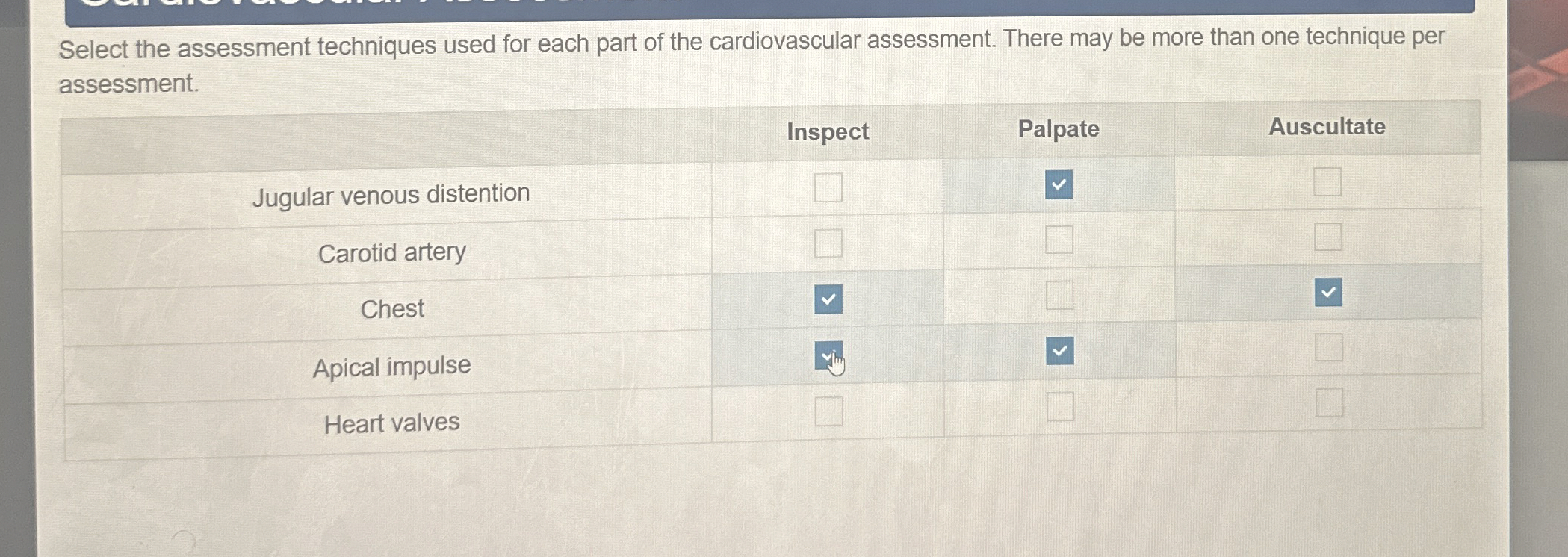The image size is (1568, 557).
Task: Click the Inspect column header
Action: coord(827,132)
